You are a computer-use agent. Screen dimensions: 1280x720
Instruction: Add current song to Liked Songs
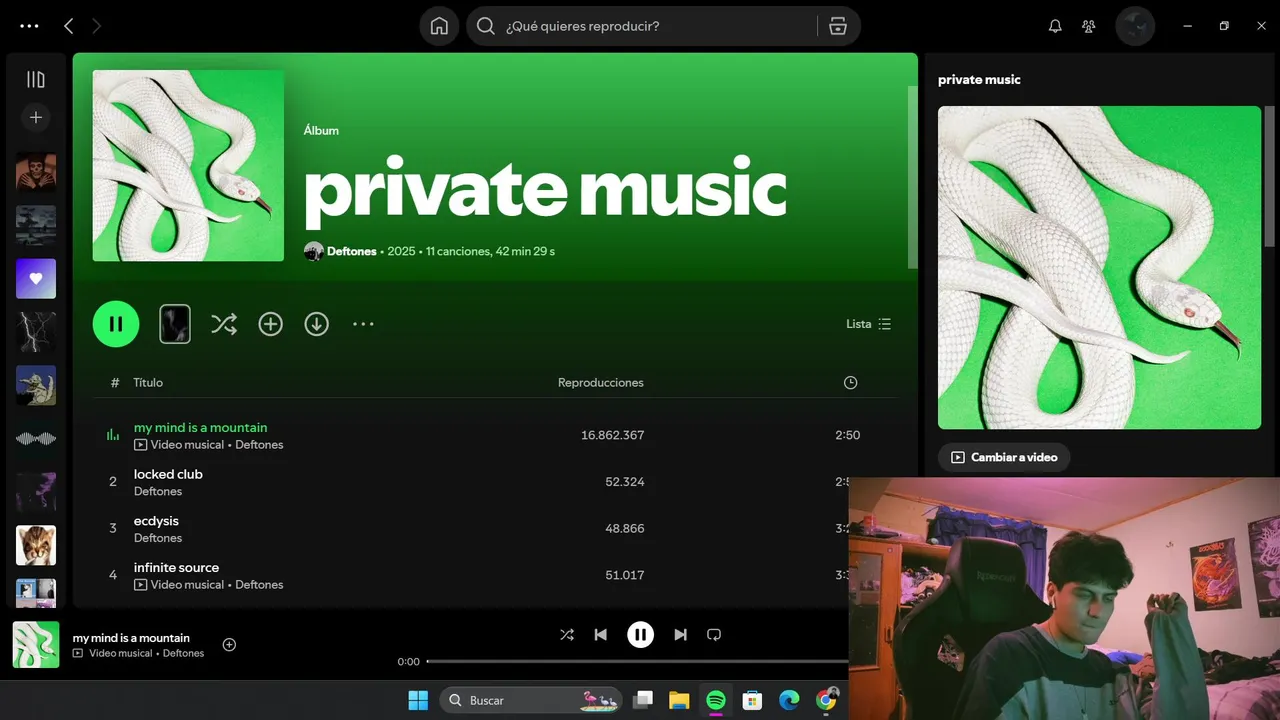[229, 645]
